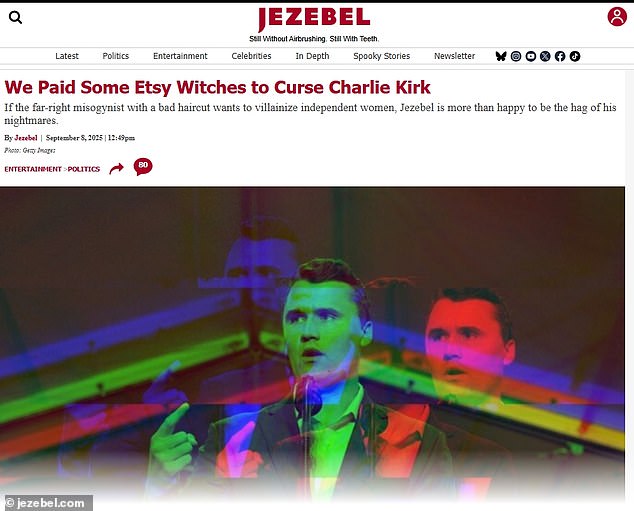Open the X (Twitter) social icon
The height and width of the screenshot is (511, 634).
(545, 56)
